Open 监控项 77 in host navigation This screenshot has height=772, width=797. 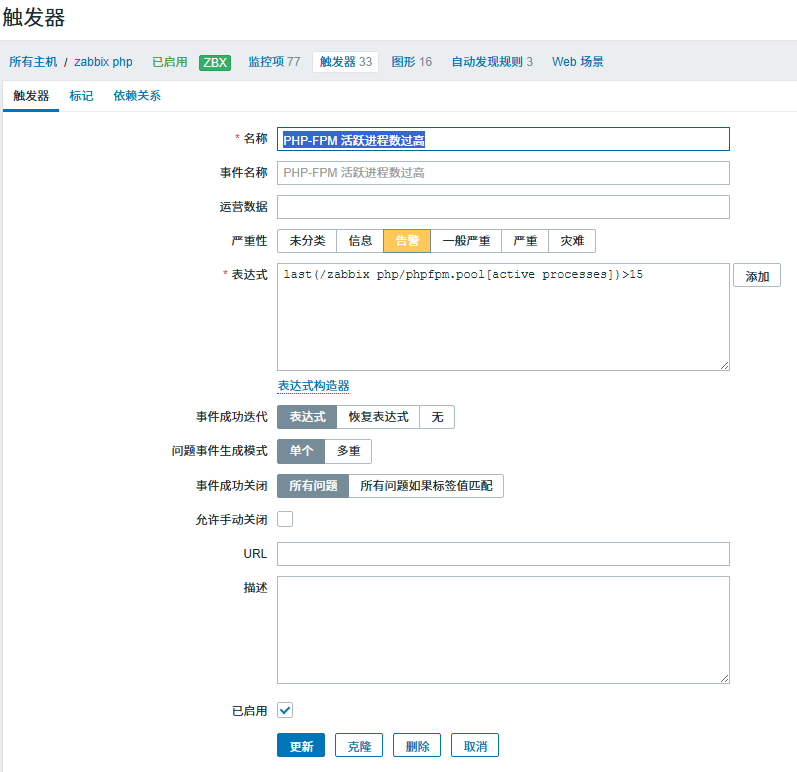coord(274,62)
